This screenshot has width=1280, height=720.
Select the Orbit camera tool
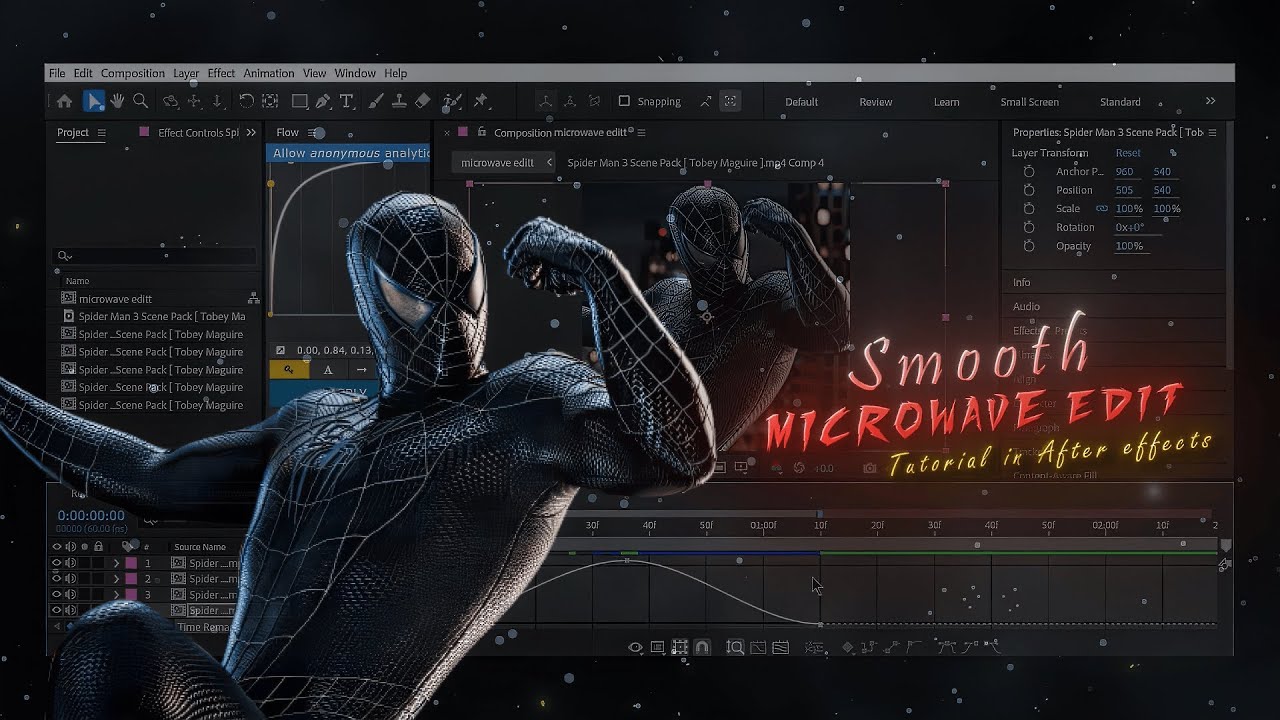(x=171, y=101)
